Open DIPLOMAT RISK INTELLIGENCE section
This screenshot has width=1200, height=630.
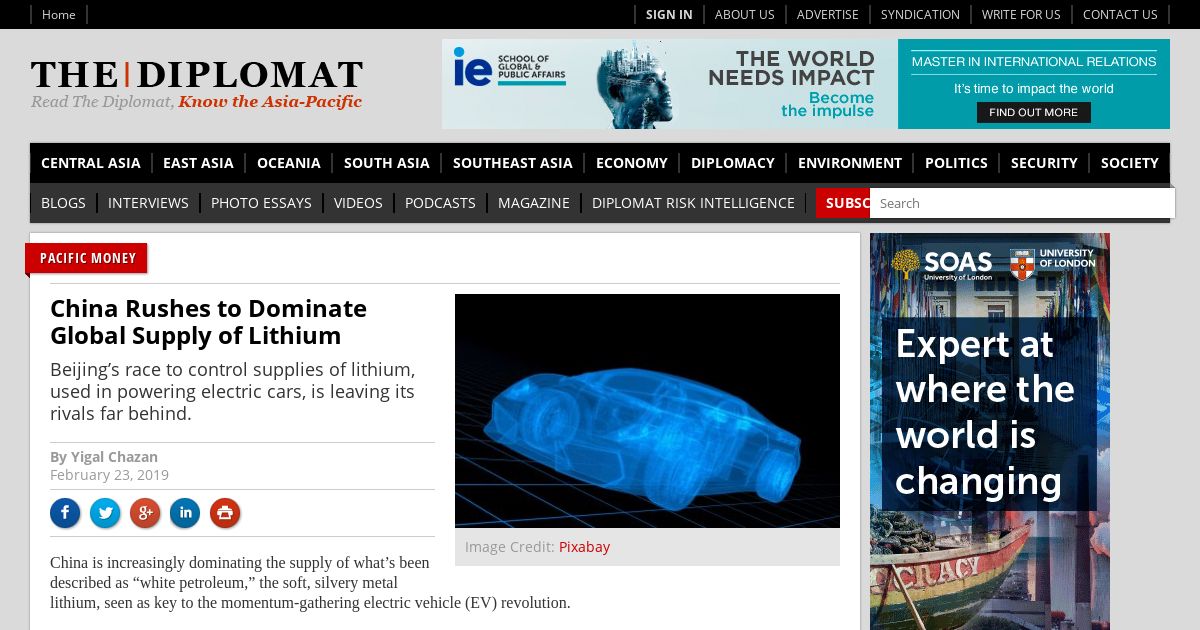(693, 203)
